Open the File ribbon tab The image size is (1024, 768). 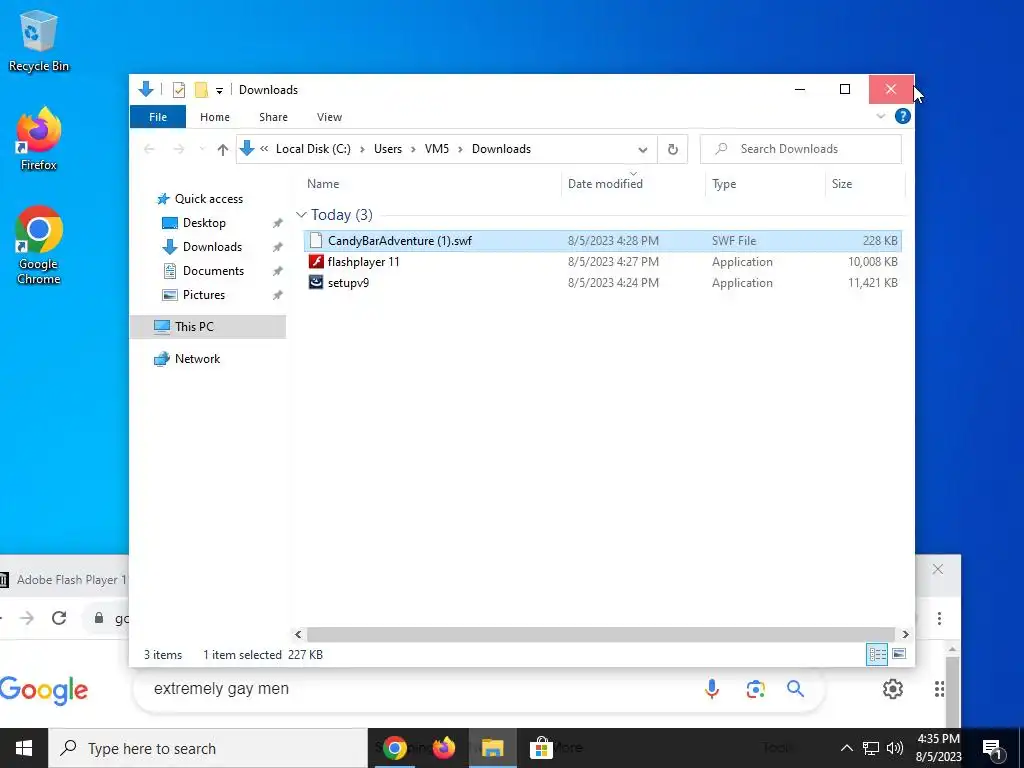pyautogui.click(x=158, y=117)
